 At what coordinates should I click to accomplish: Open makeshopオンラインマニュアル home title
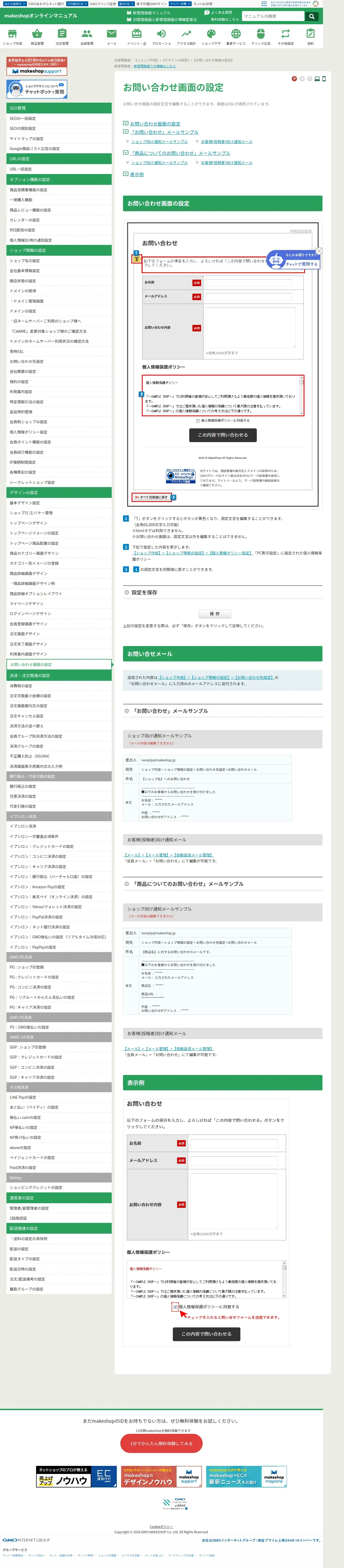tap(41, 16)
